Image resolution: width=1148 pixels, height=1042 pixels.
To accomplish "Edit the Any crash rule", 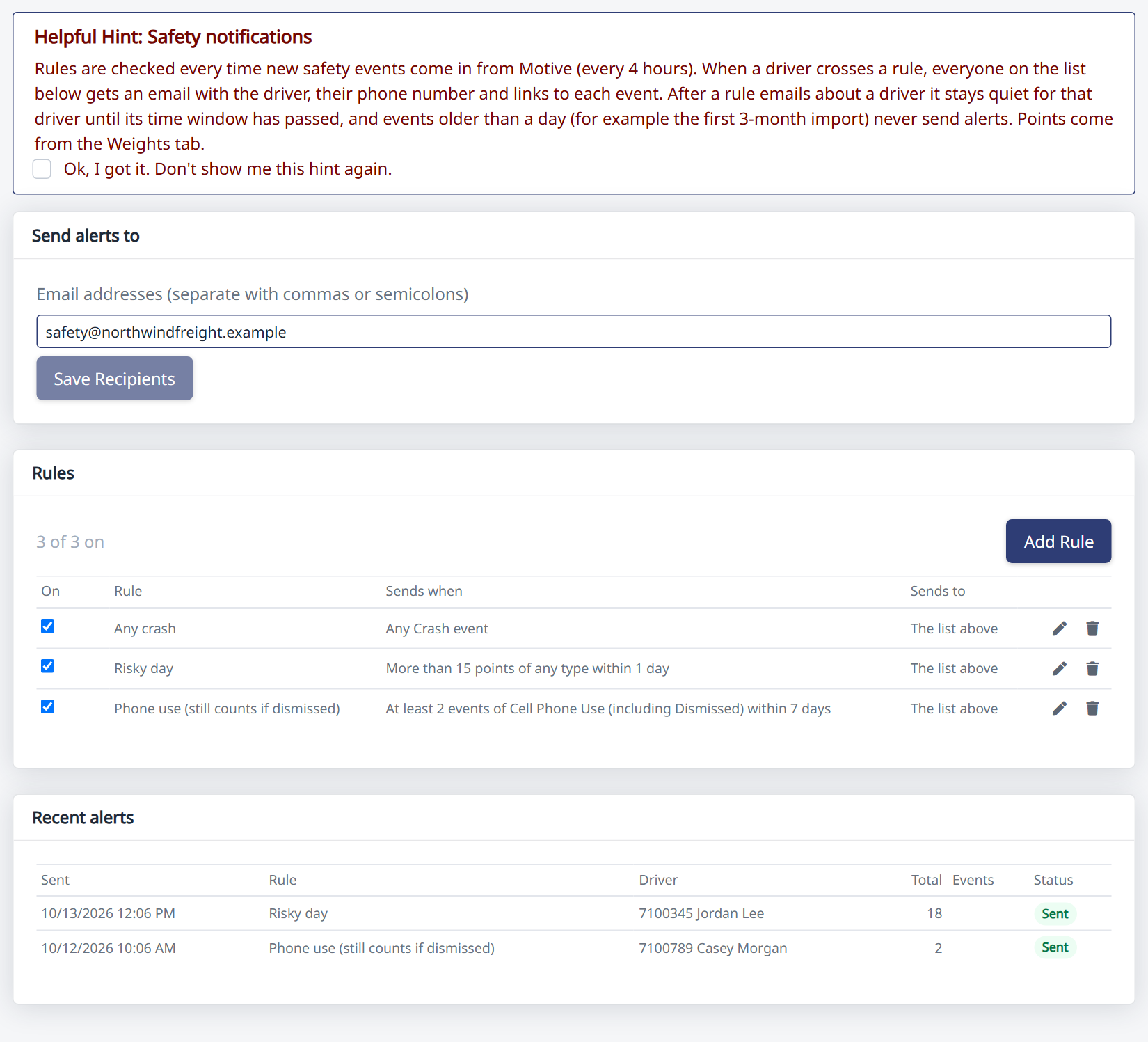I will (x=1059, y=629).
